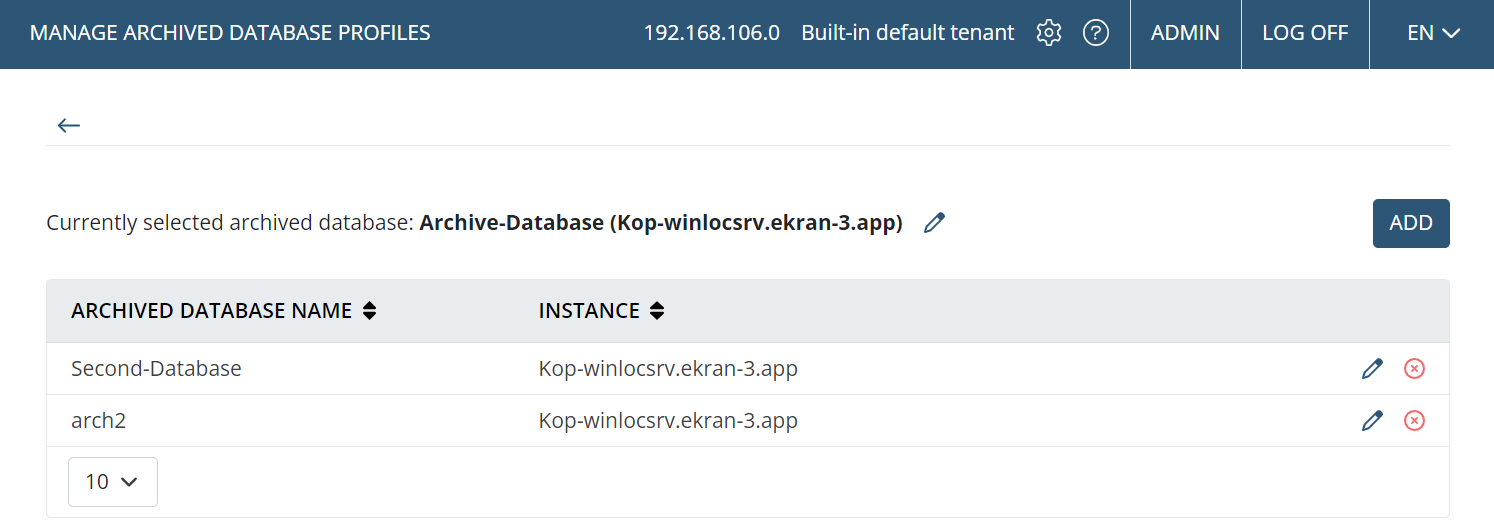The width and height of the screenshot is (1494, 531).
Task: Sort by Instance column
Action: [656, 311]
